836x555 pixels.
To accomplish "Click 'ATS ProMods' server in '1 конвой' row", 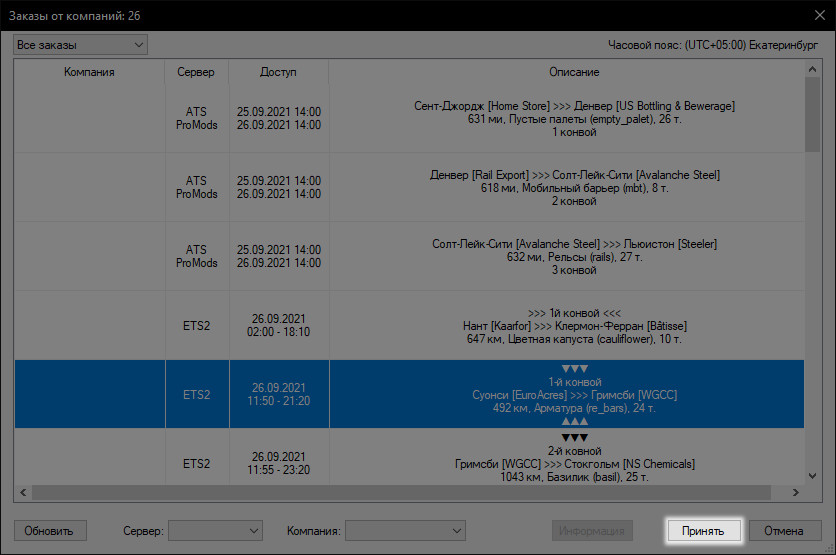I will point(196,118).
